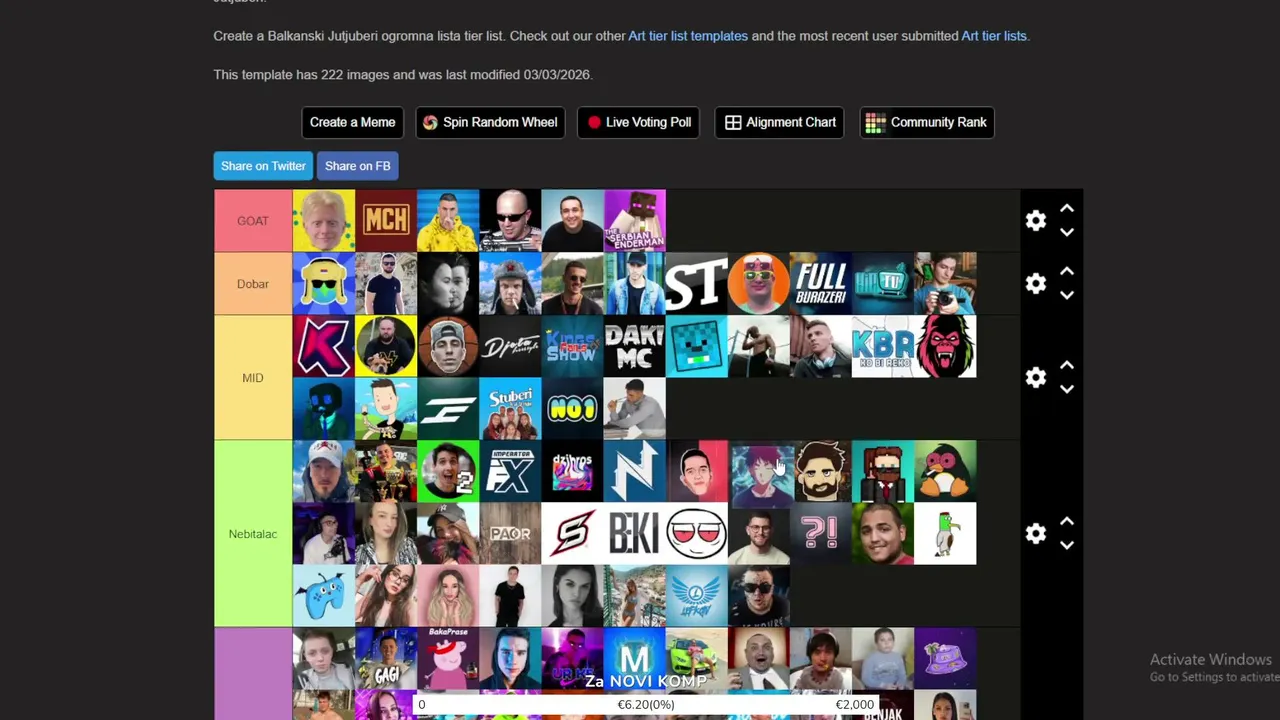Move Nebitalac tier row down
This screenshot has width=1280, height=720.
(1067, 545)
